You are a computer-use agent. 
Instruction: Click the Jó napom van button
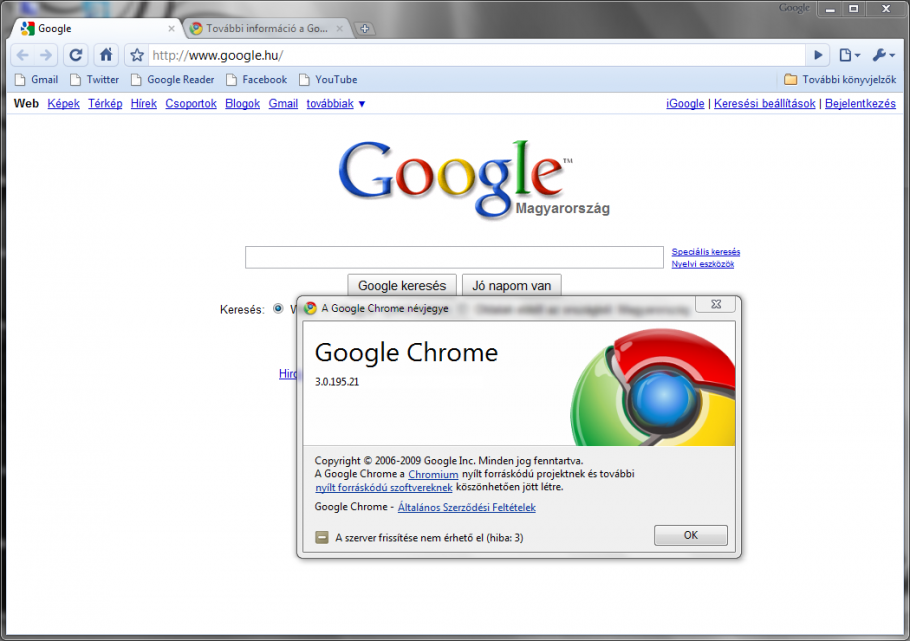tap(511, 285)
